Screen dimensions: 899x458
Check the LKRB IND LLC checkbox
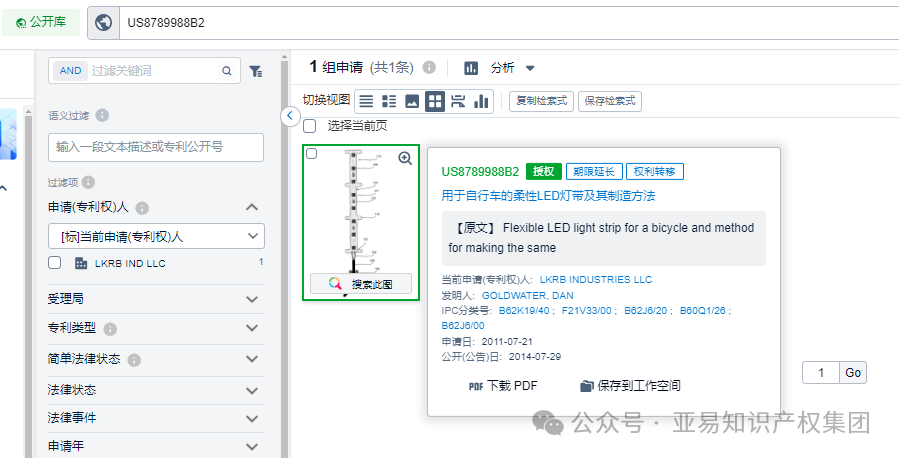(54, 263)
